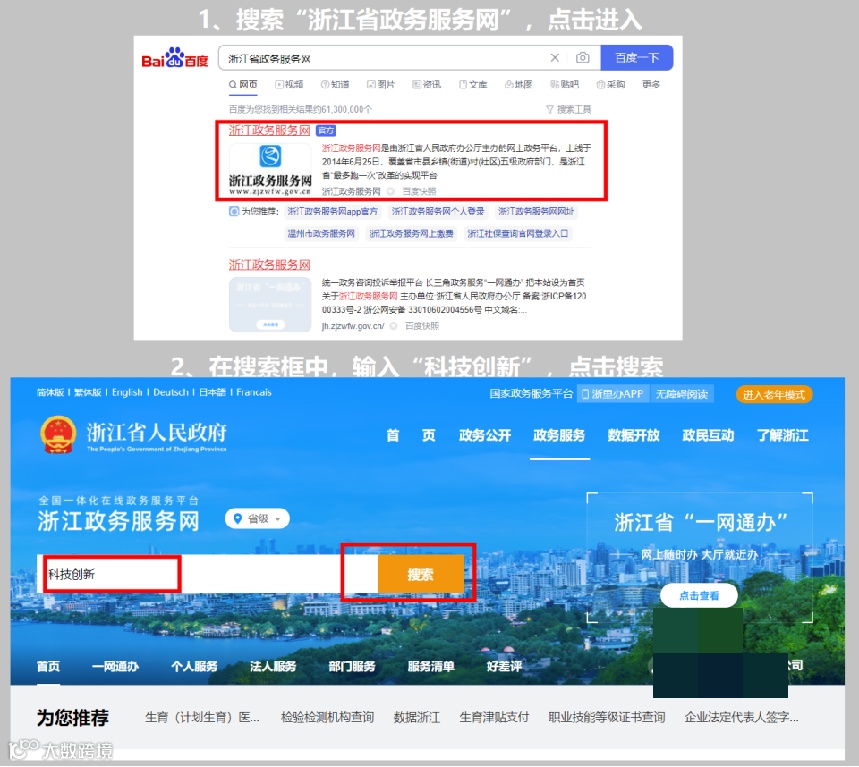Open 政务服务 navigation menu
The width and height of the screenshot is (859, 767).
559,436
